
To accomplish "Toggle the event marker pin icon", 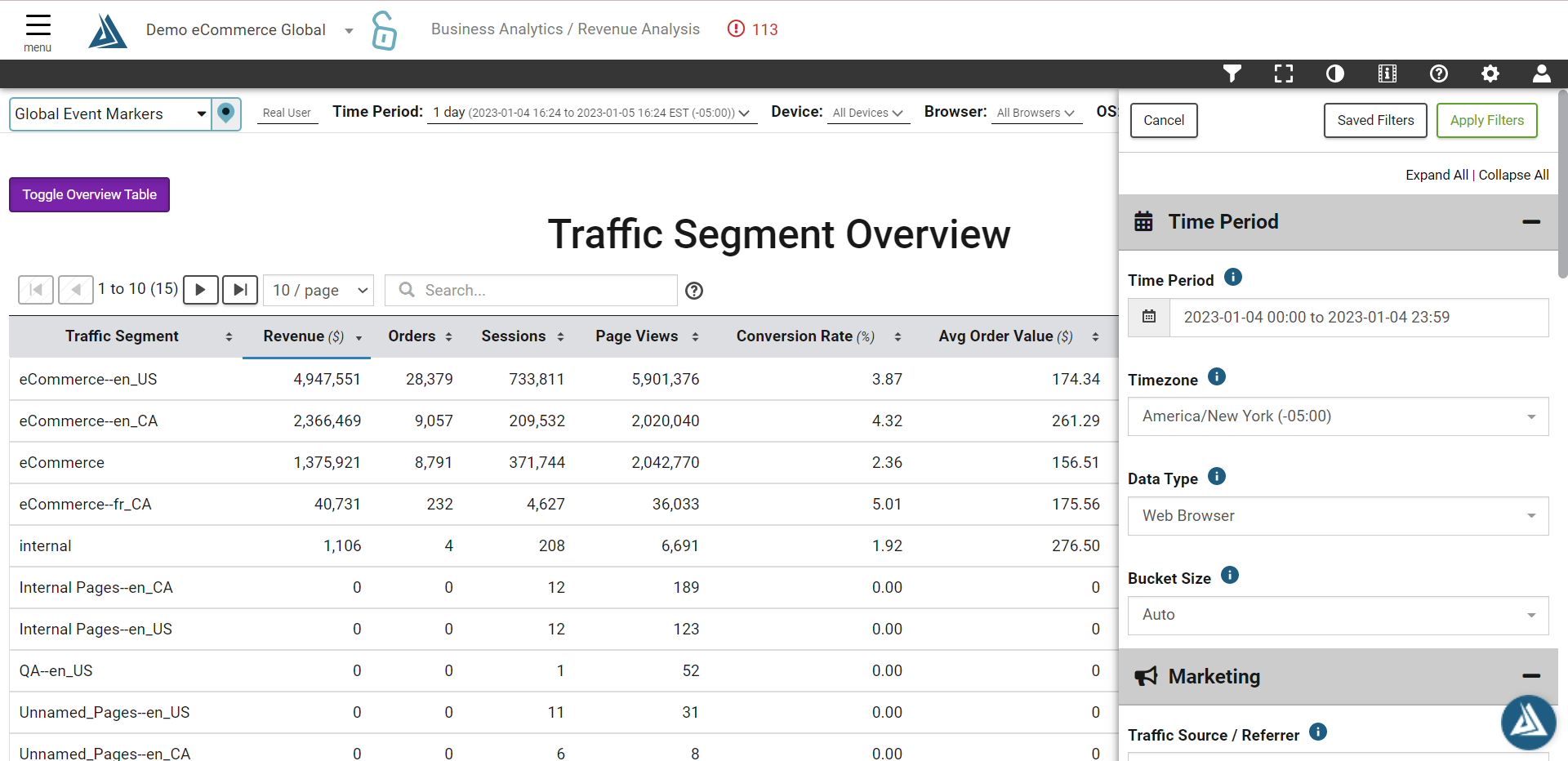I will 226,113.
